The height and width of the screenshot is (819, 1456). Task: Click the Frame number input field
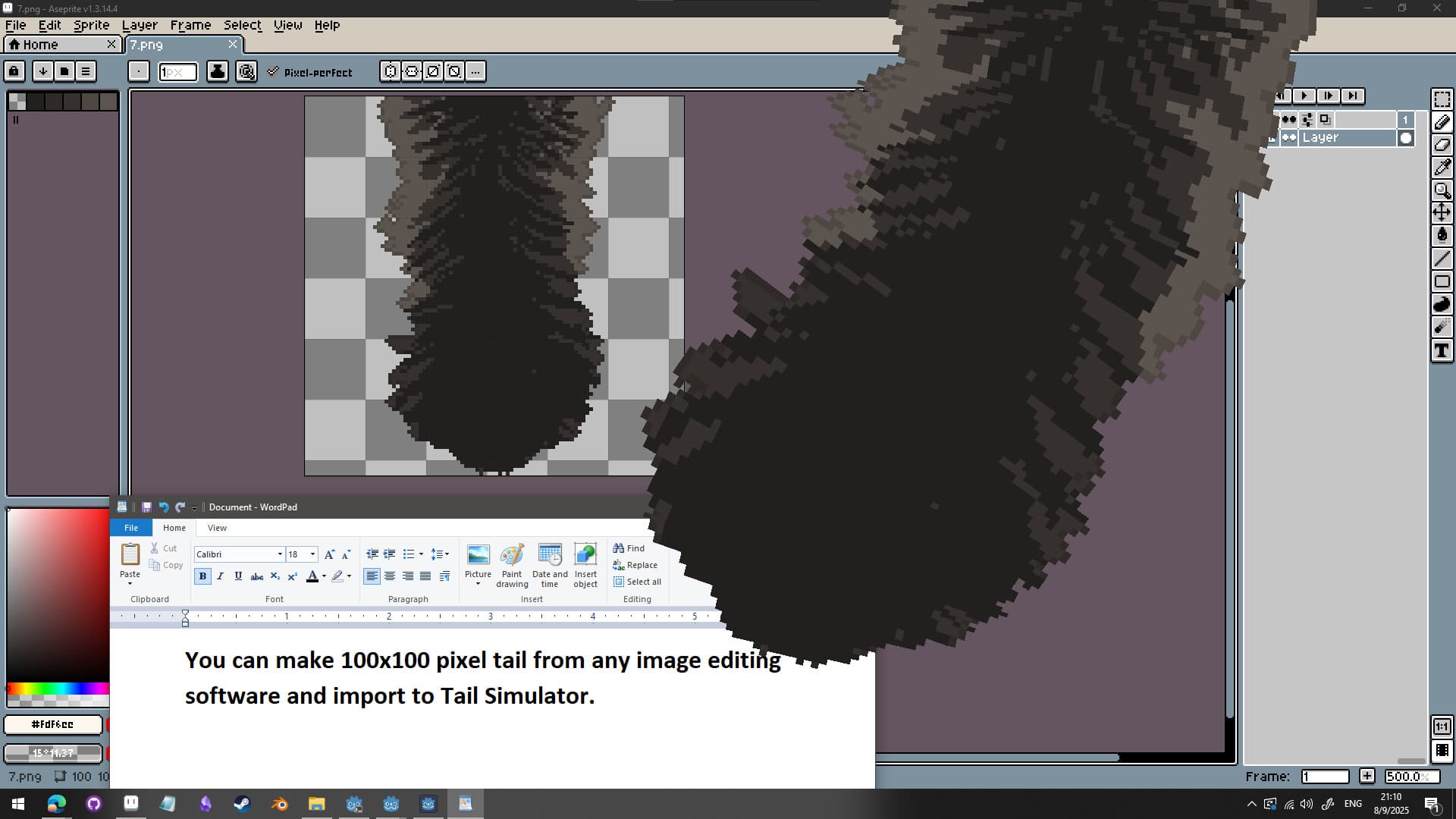pyautogui.click(x=1325, y=776)
